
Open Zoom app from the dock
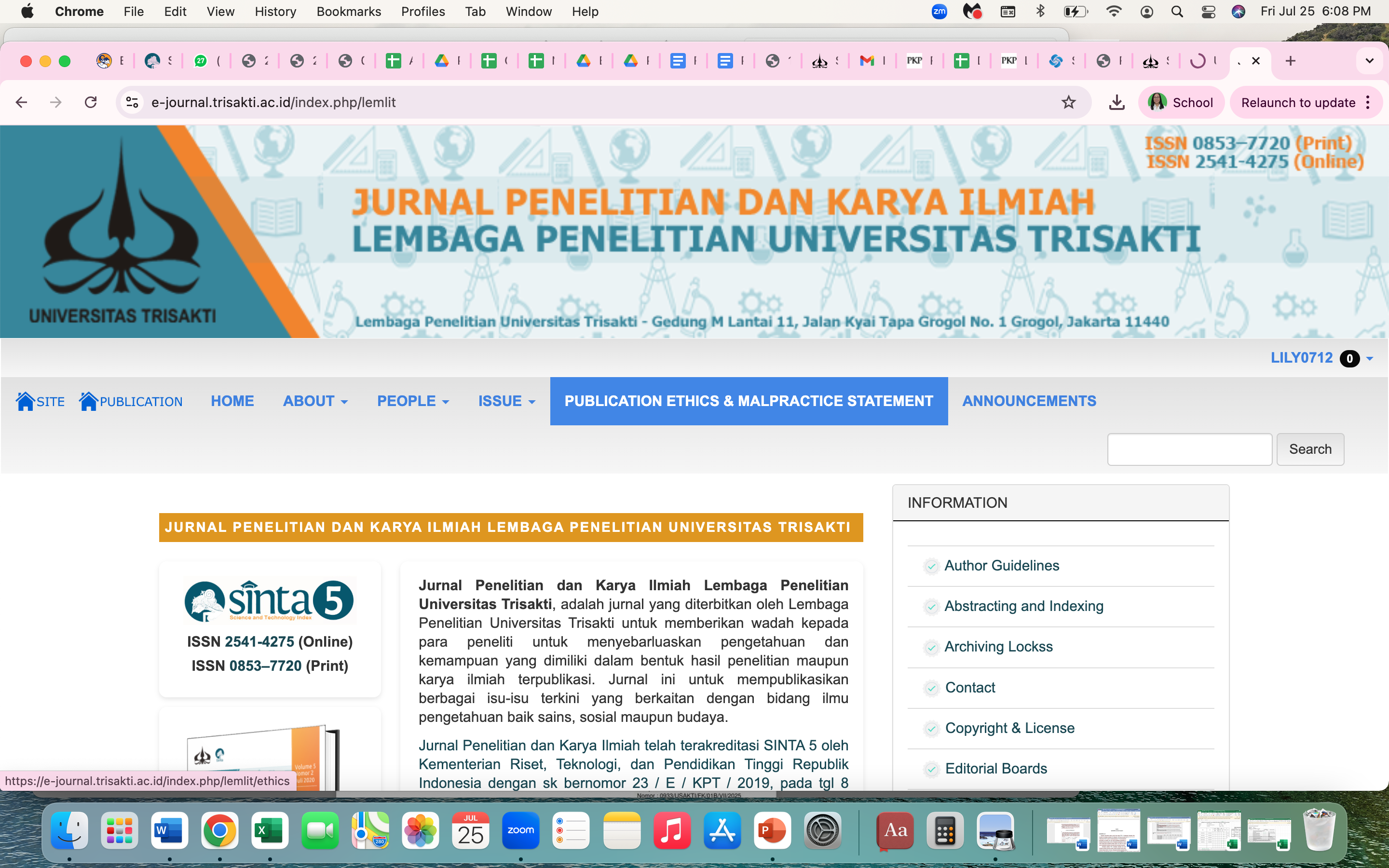click(520, 830)
